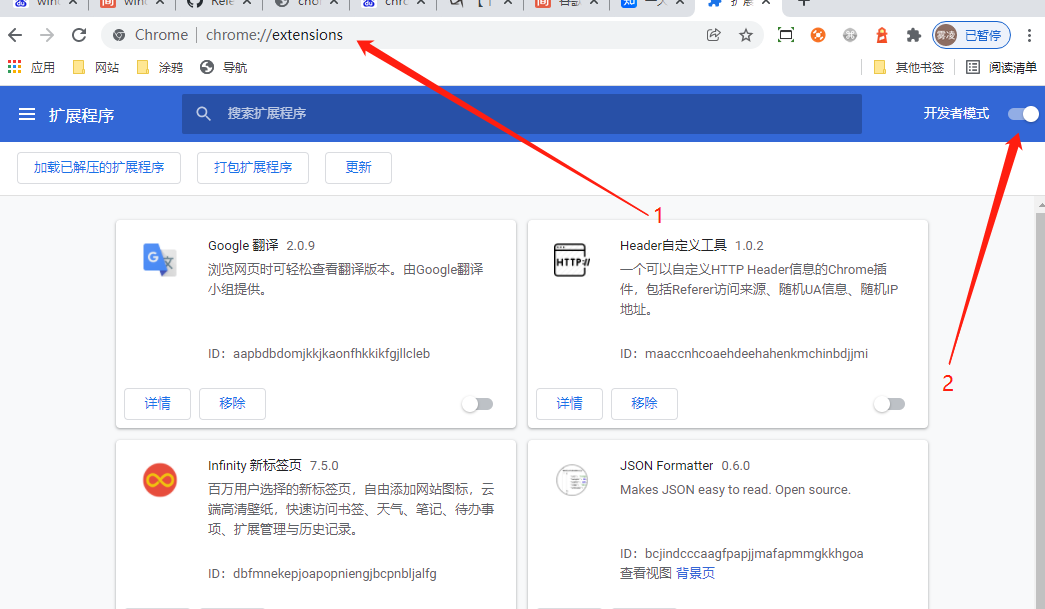The image size is (1045, 609).
Task: Go back to the previous page
Action: coord(15,35)
